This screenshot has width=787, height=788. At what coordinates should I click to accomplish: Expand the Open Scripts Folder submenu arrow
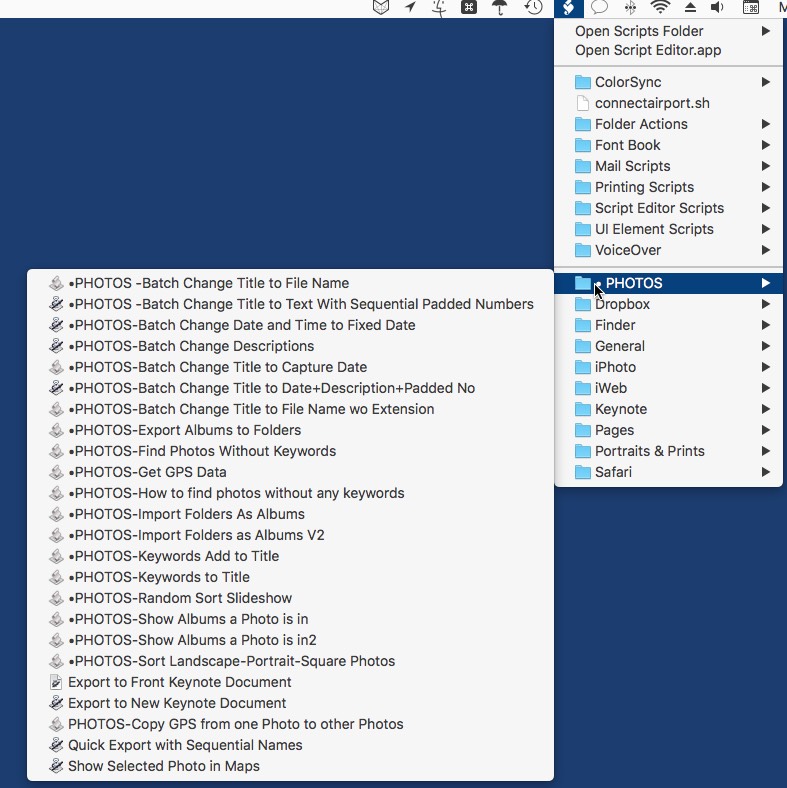tap(765, 31)
